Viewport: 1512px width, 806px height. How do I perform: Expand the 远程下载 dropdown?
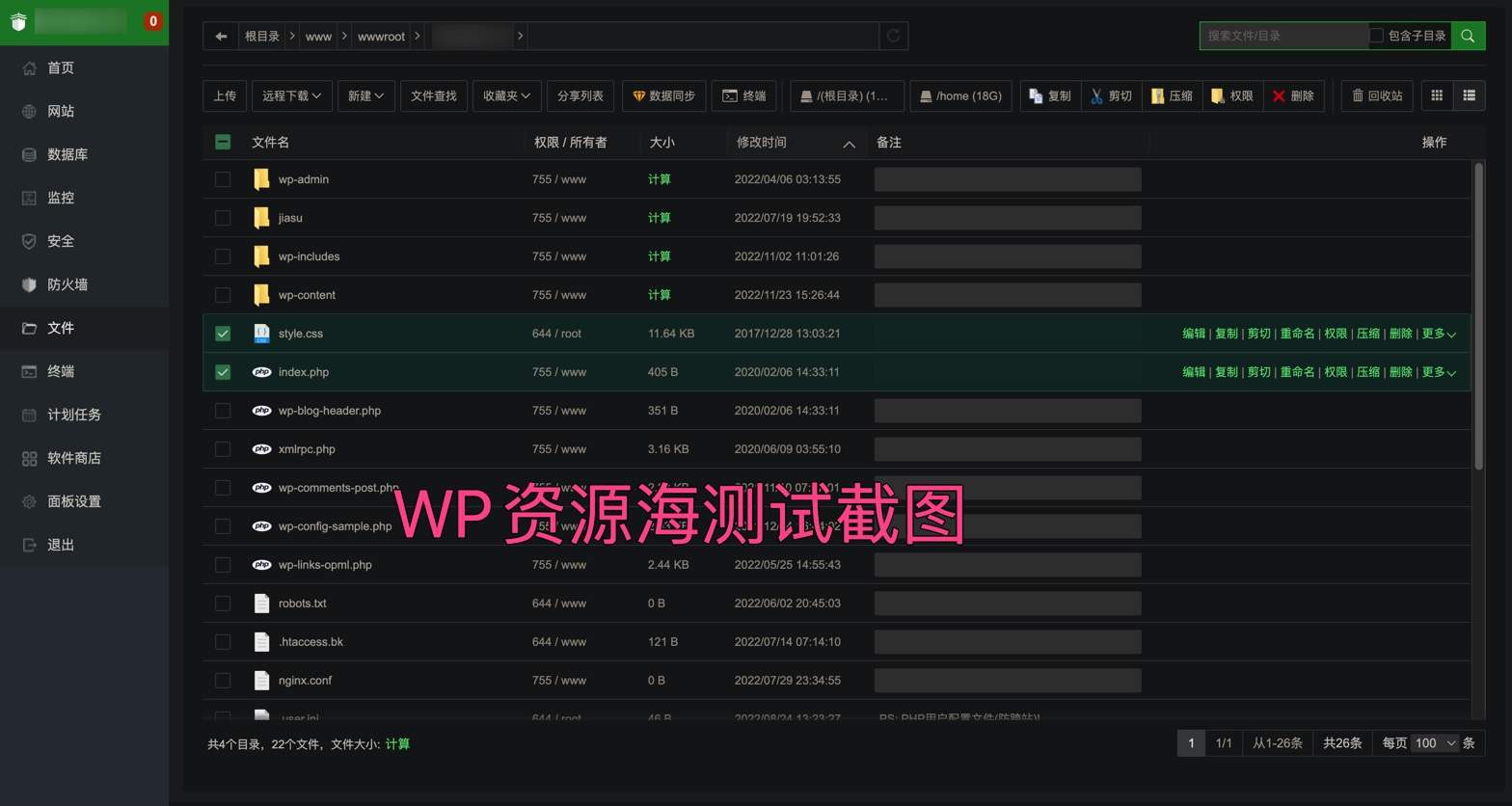click(x=292, y=95)
